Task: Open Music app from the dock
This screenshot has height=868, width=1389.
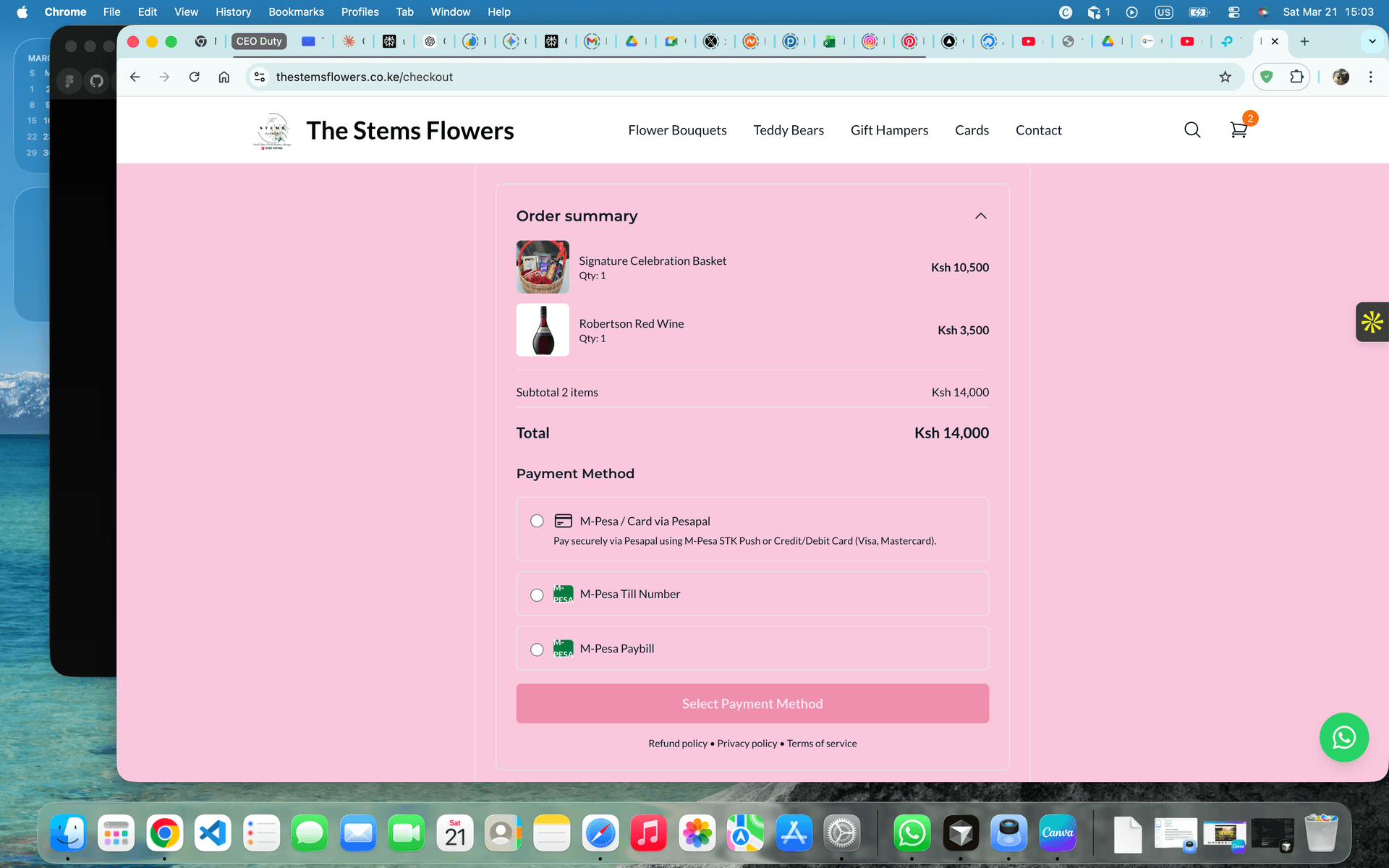Action: coord(648,833)
